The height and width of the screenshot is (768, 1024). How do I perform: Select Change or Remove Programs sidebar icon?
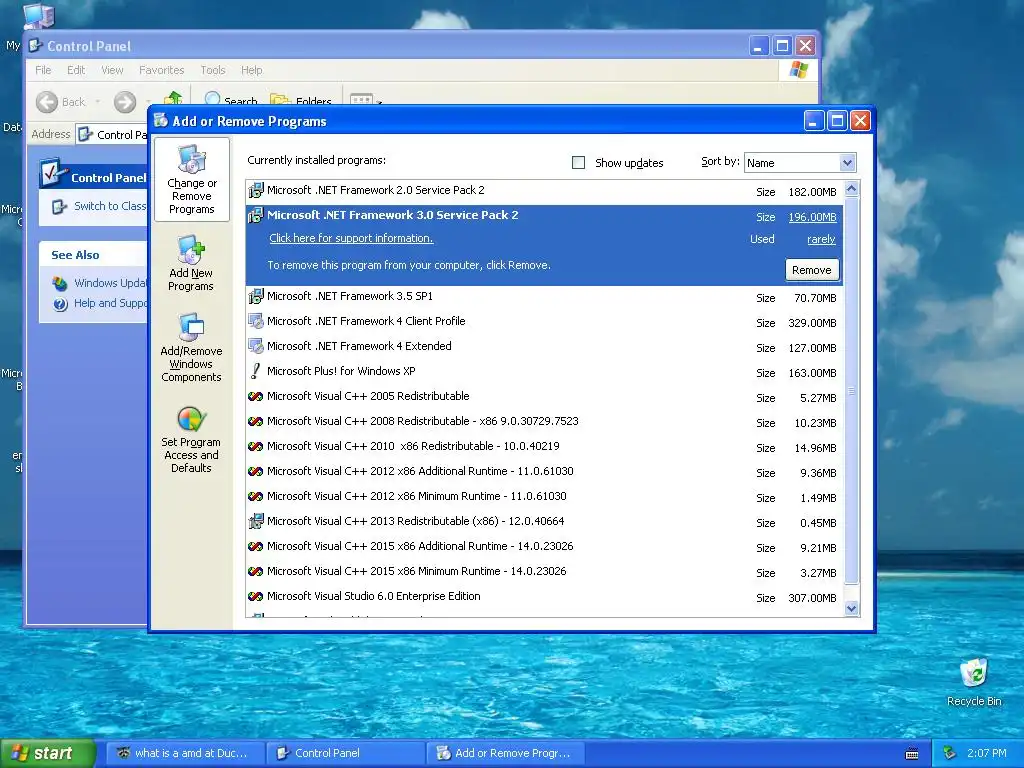tap(191, 180)
